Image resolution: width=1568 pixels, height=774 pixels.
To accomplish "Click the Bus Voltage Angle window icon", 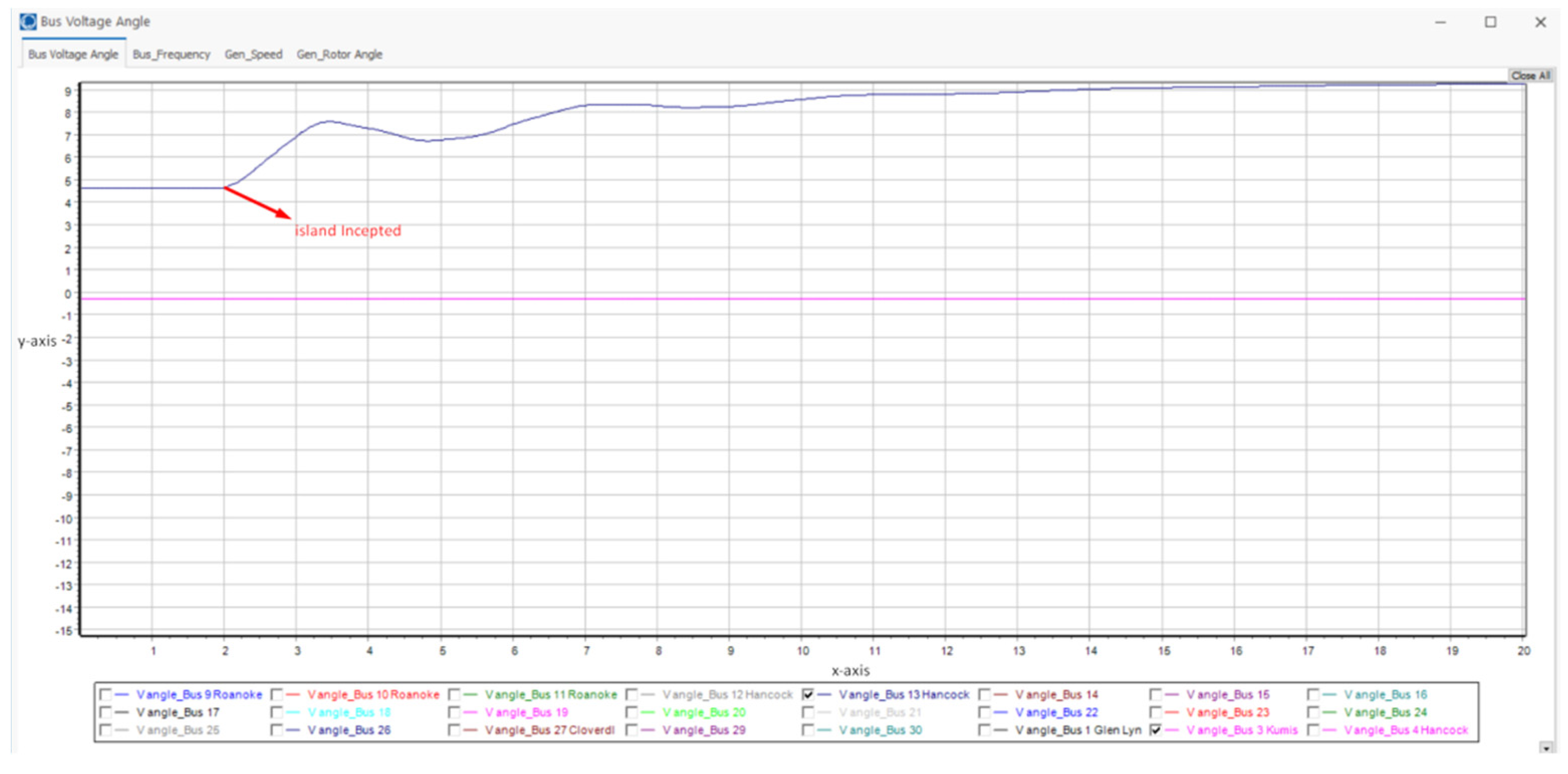I will tap(28, 22).
